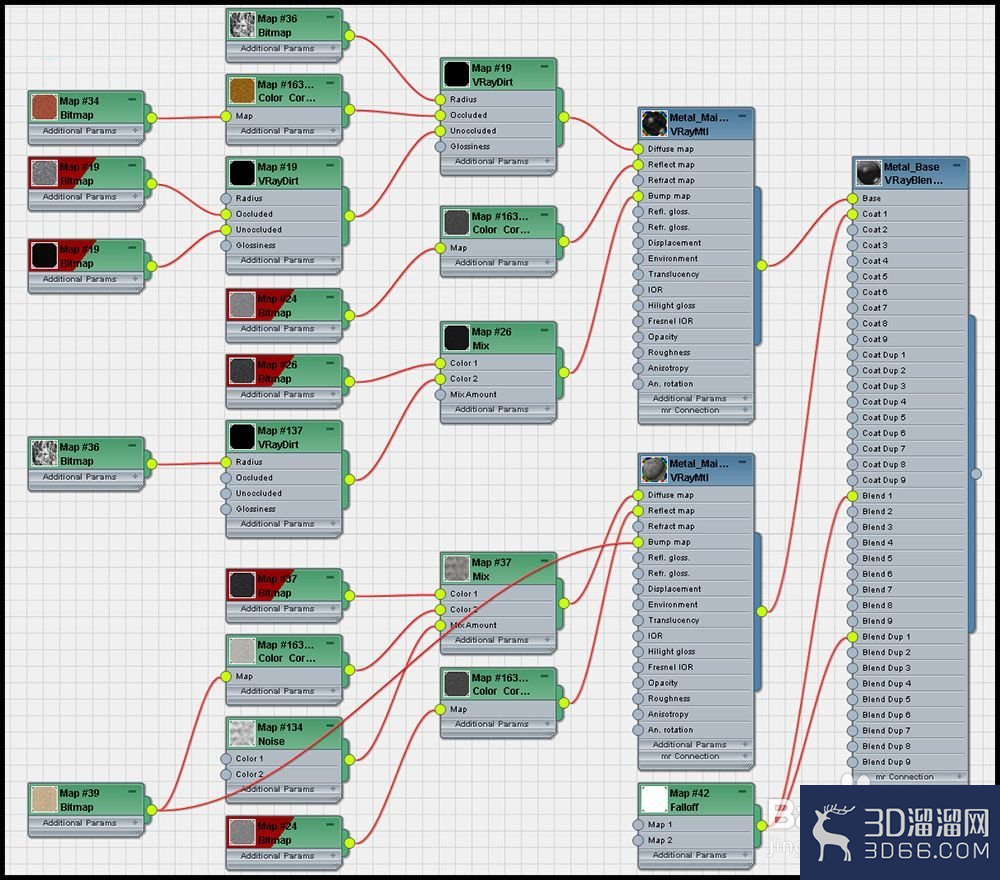Collapse the Map #26 Mix node
This screenshot has height=880, width=1000.
[545, 331]
